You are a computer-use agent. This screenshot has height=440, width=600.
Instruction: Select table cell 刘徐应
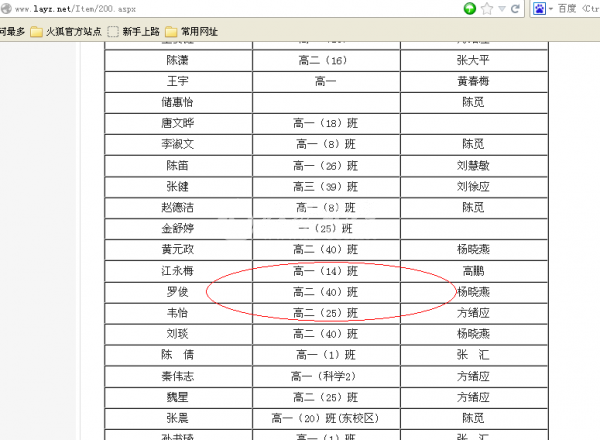tap(473, 186)
